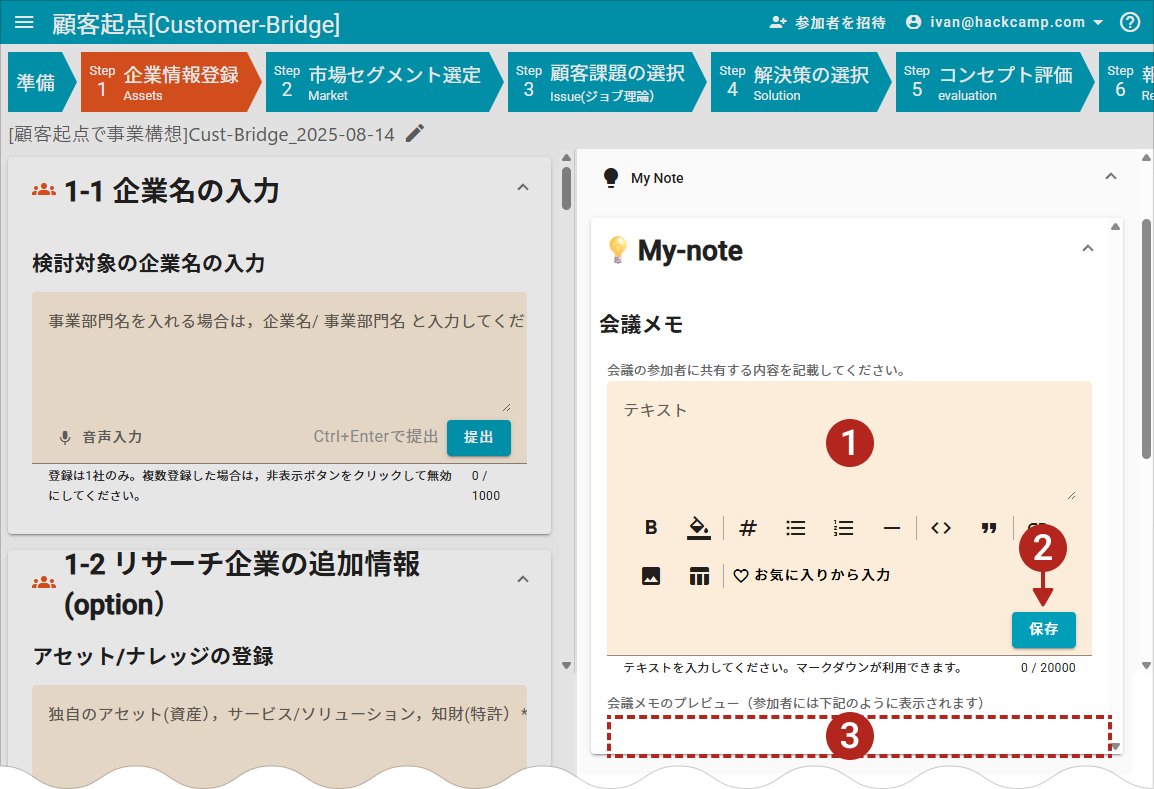Insert a bulleted list

click(x=796, y=528)
